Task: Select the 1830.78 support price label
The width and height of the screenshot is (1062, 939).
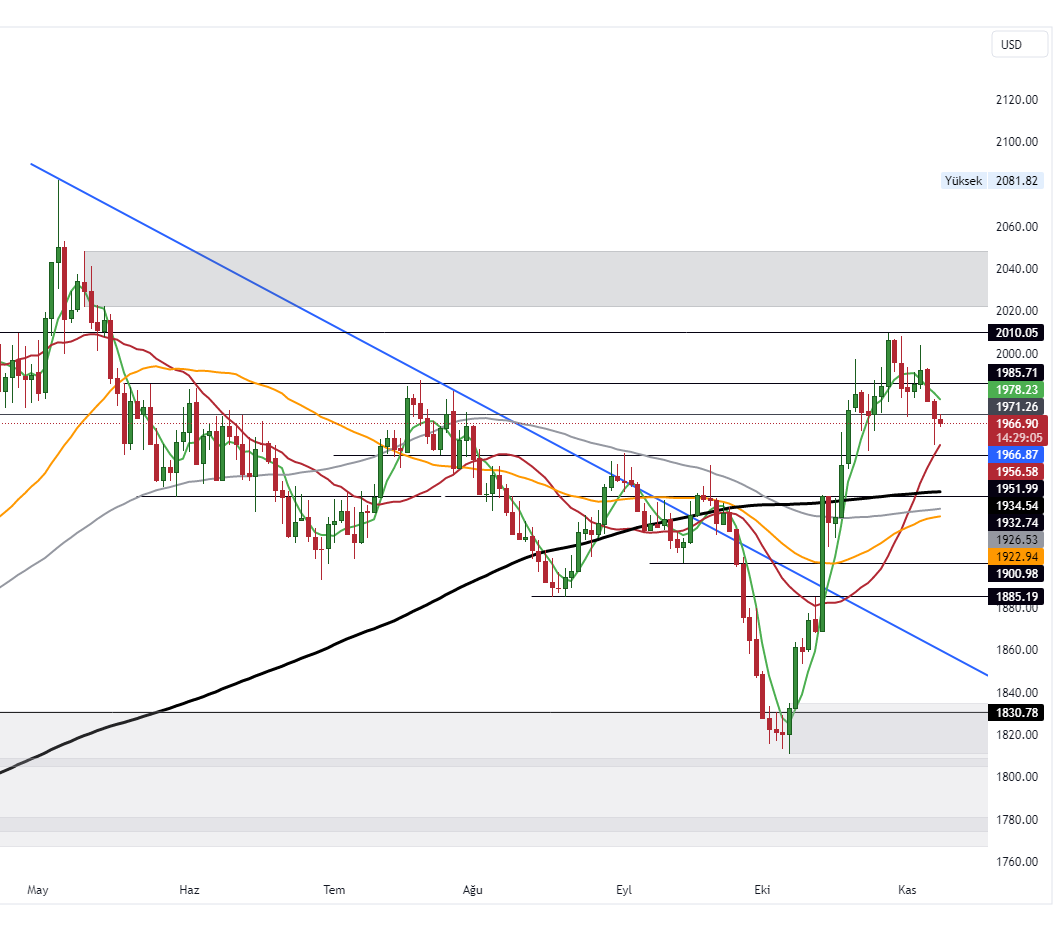Action: tap(1016, 713)
